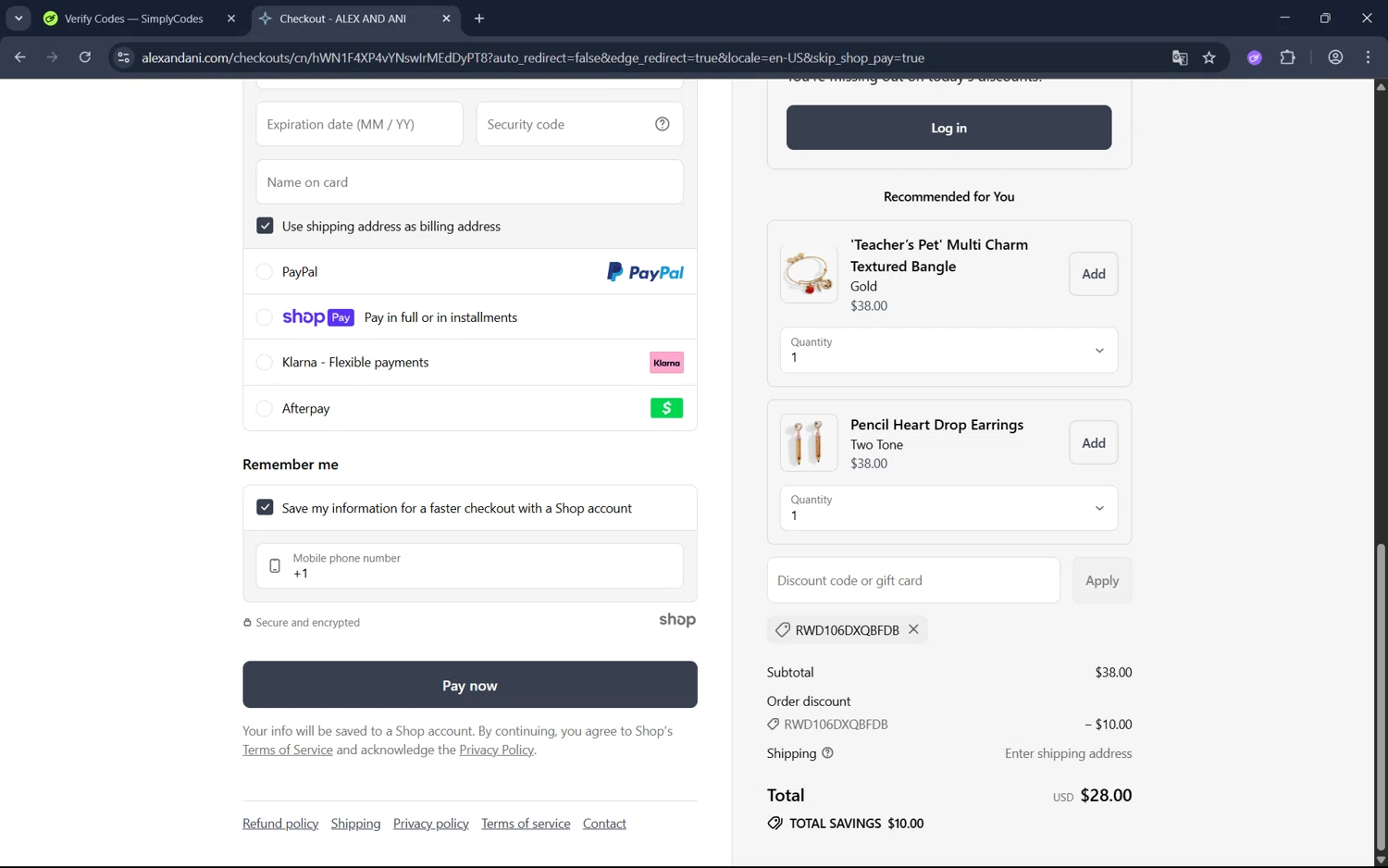The width and height of the screenshot is (1388, 868).
Task: Close the Checkout ALEX AND ANI tab
Action: (x=446, y=19)
